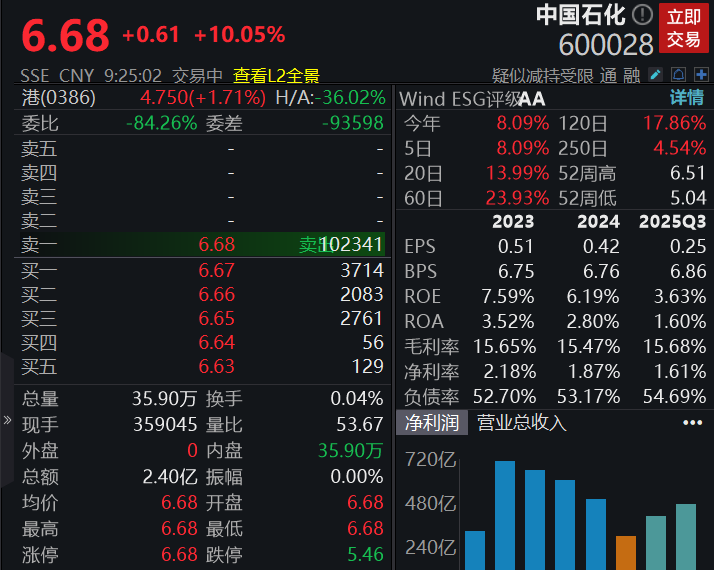Viewport: 714px width, 570px height.
Task: Switch to 营业总收入 tab
Action: pos(521,422)
